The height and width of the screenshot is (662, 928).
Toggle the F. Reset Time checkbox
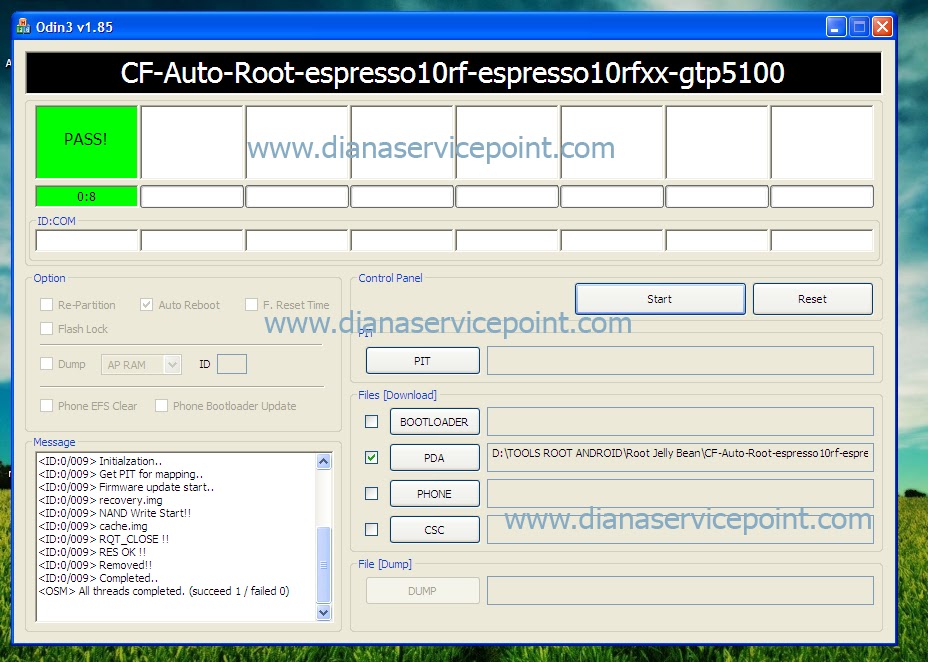tap(251, 305)
